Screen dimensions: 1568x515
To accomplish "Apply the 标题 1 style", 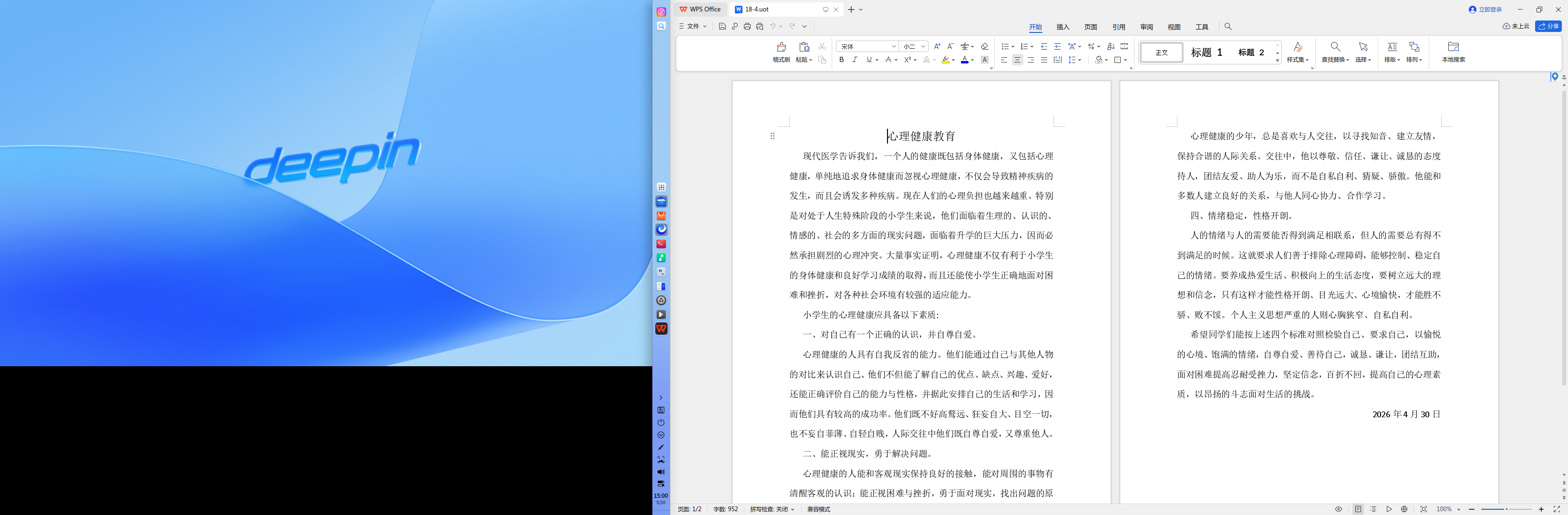I will pos(1207,52).
